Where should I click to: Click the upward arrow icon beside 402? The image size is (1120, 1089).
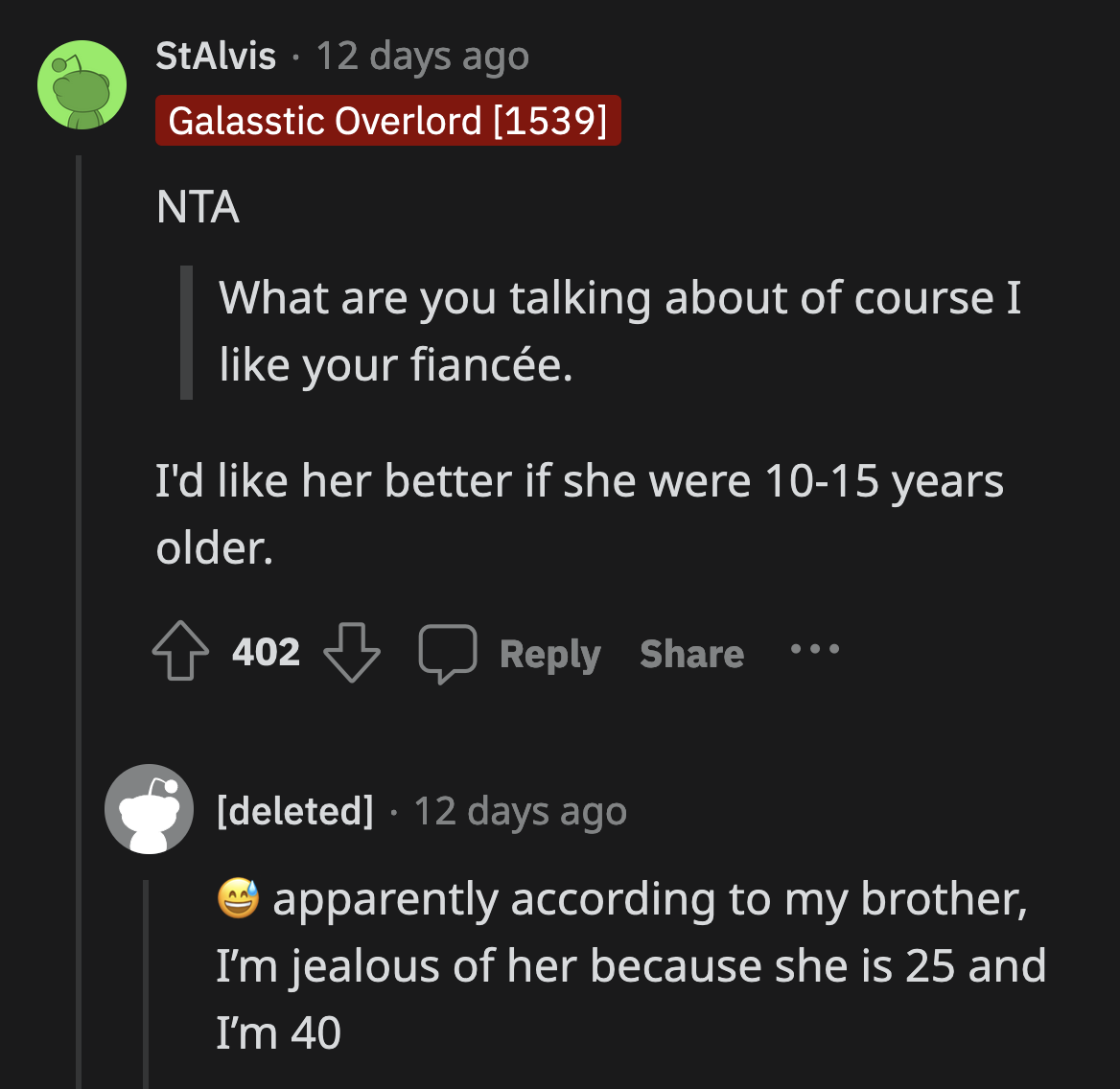pyautogui.click(x=180, y=652)
